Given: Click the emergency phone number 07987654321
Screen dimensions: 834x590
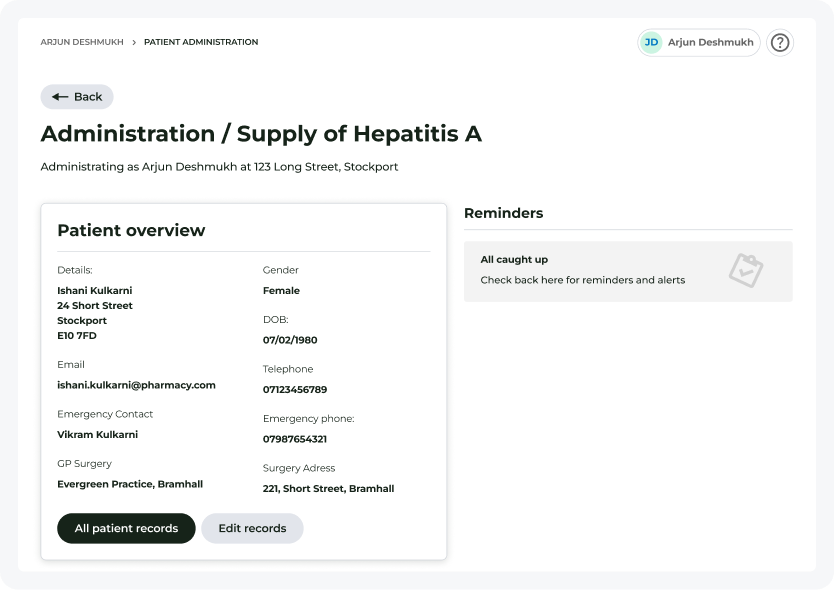Looking at the screenshot, I should coord(295,439).
